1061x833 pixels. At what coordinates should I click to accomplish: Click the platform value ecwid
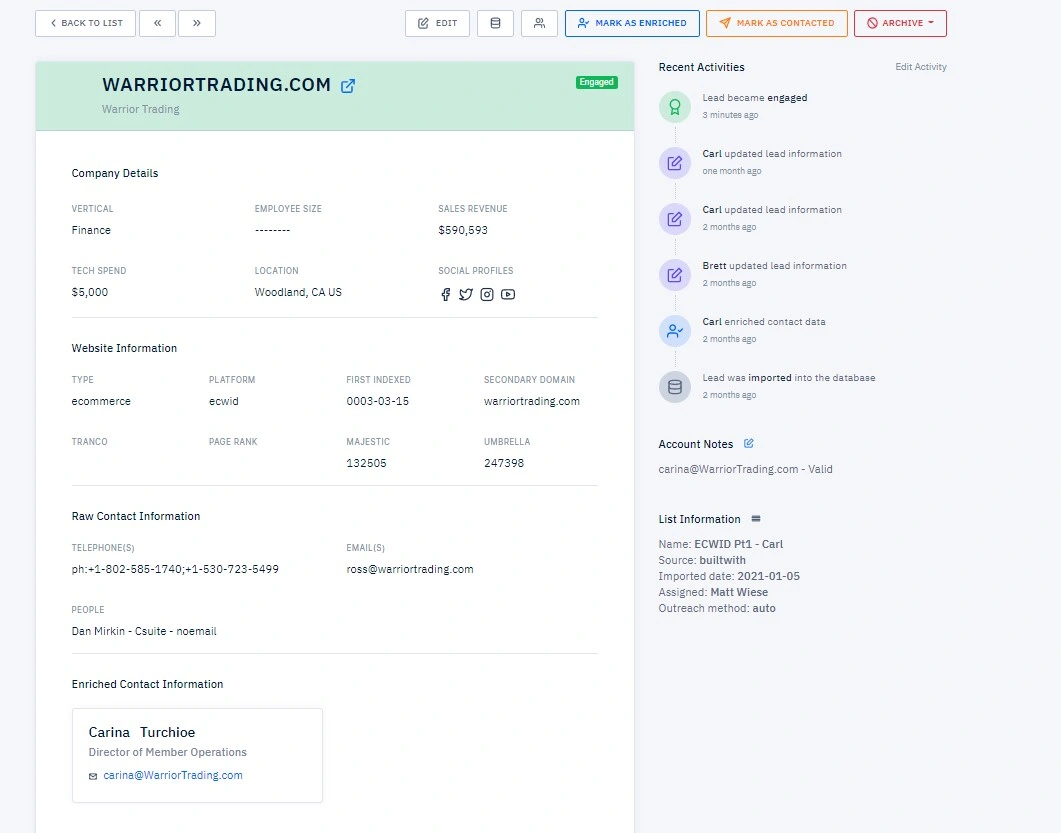(223, 401)
